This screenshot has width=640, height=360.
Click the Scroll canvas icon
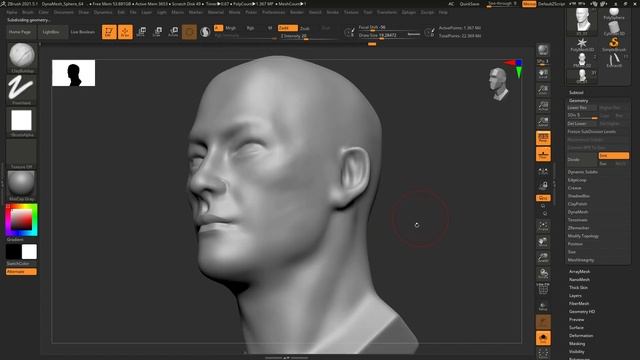coord(543,74)
